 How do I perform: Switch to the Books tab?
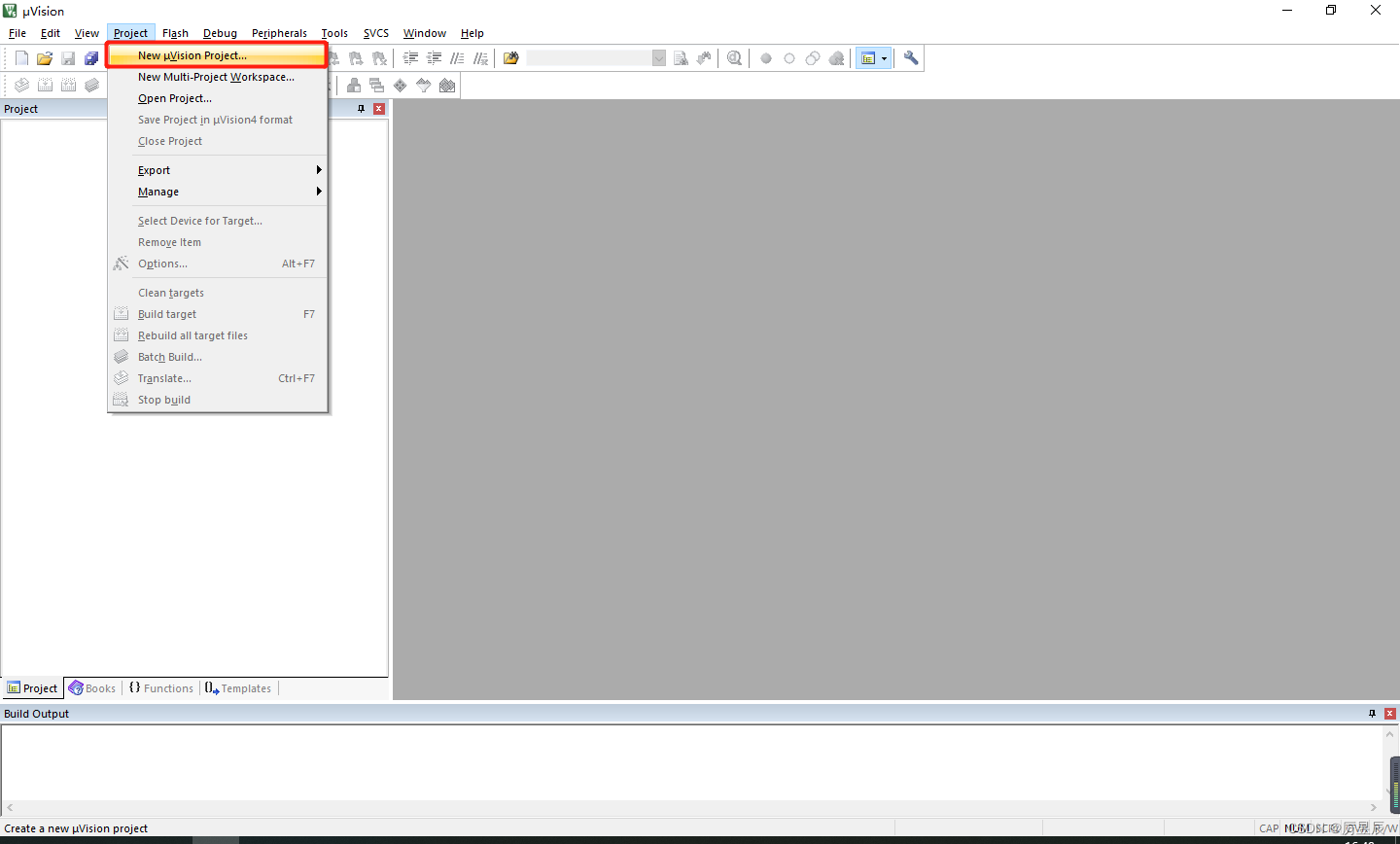tap(92, 688)
